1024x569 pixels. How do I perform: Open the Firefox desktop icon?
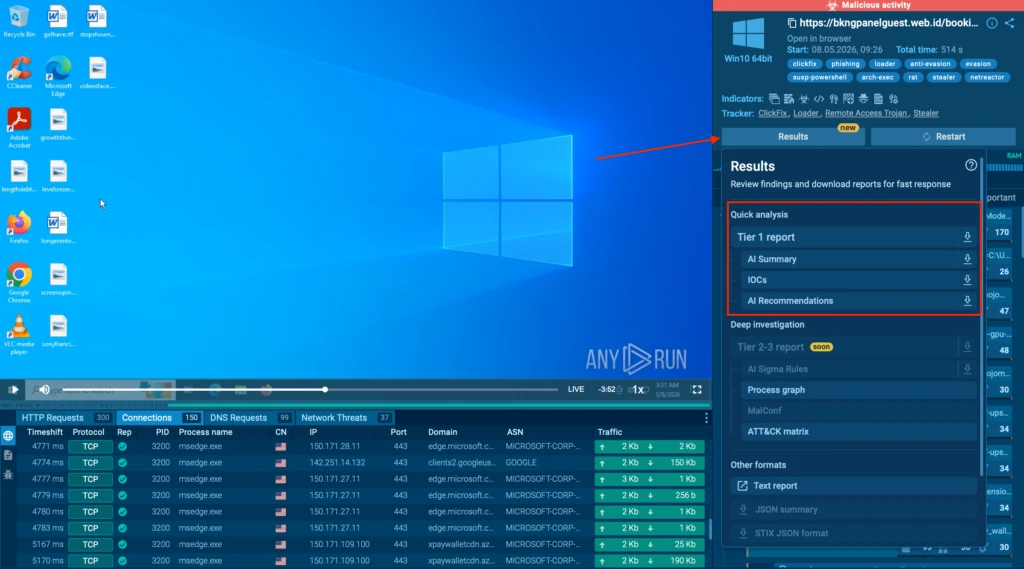[x=19, y=227]
